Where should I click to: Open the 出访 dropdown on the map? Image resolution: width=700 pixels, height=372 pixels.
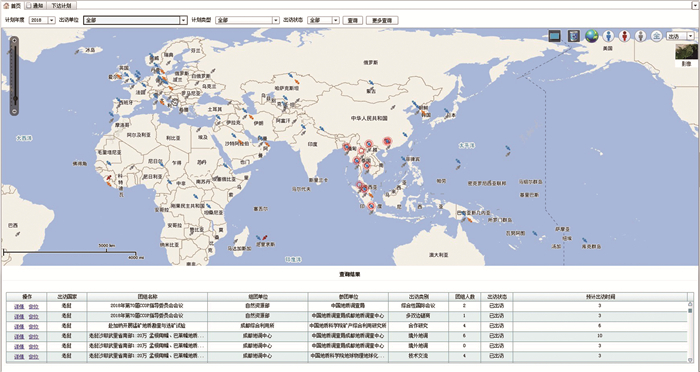click(x=680, y=36)
